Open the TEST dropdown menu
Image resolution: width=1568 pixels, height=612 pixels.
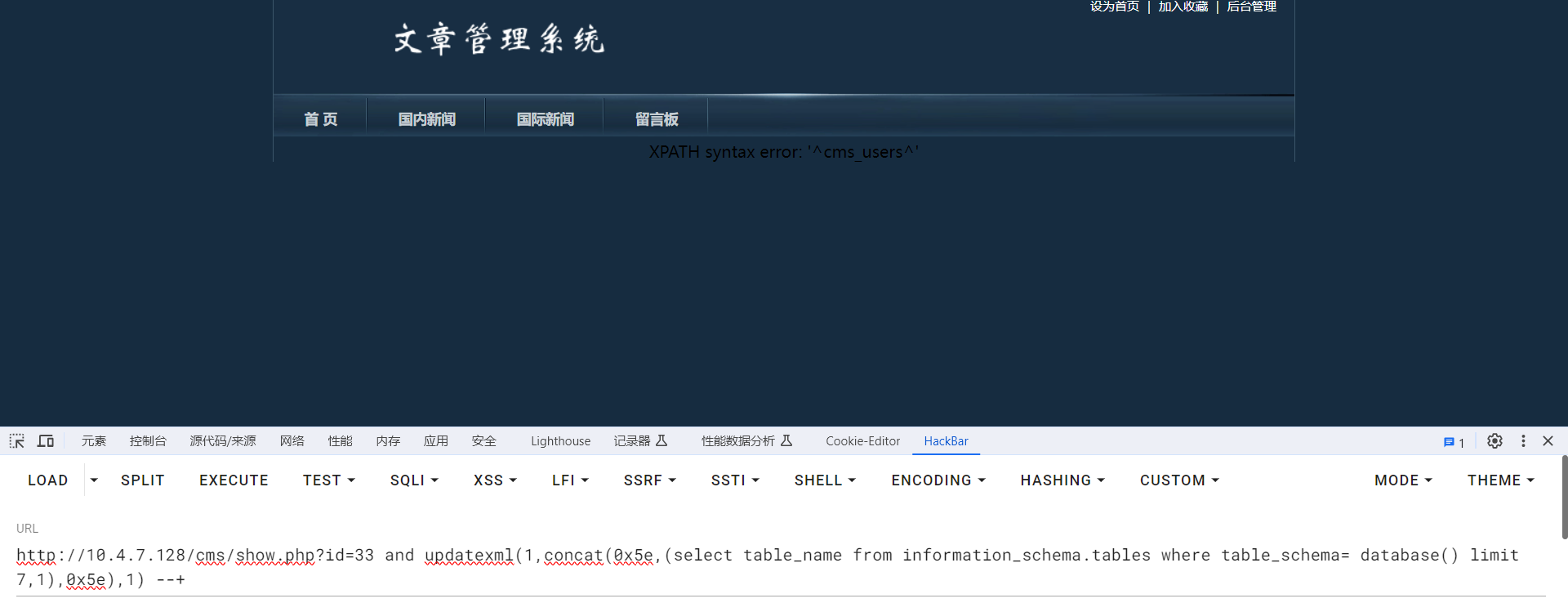[x=329, y=480]
